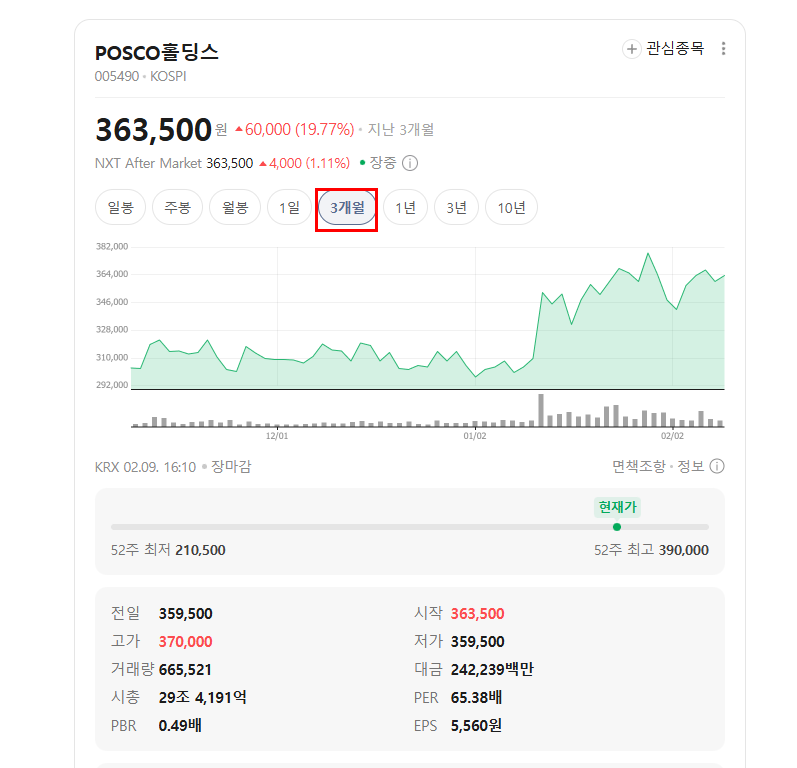Viewport: 797px width, 768px height.
Task: Click the NXT After Market label
Action: pos(148,163)
